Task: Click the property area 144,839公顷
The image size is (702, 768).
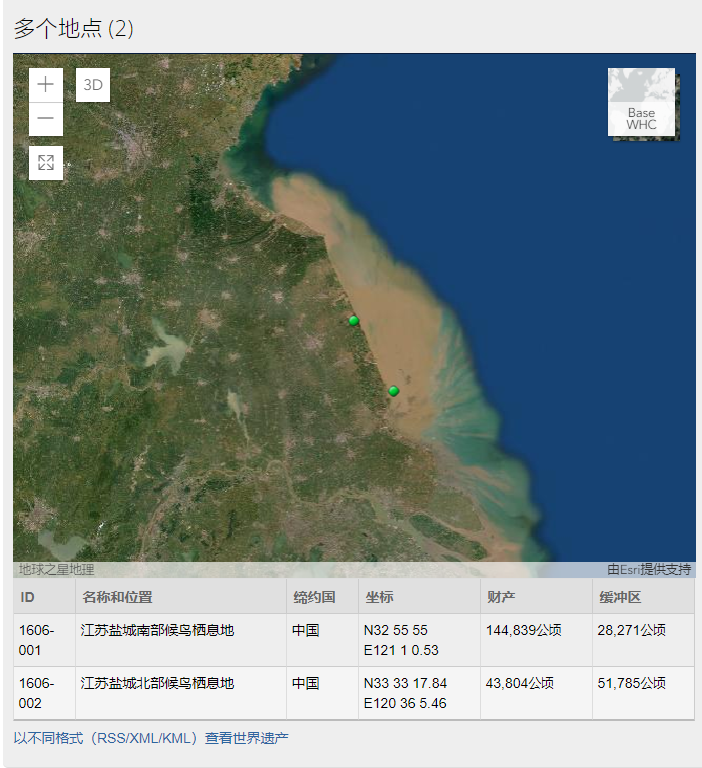Action: [x=524, y=630]
